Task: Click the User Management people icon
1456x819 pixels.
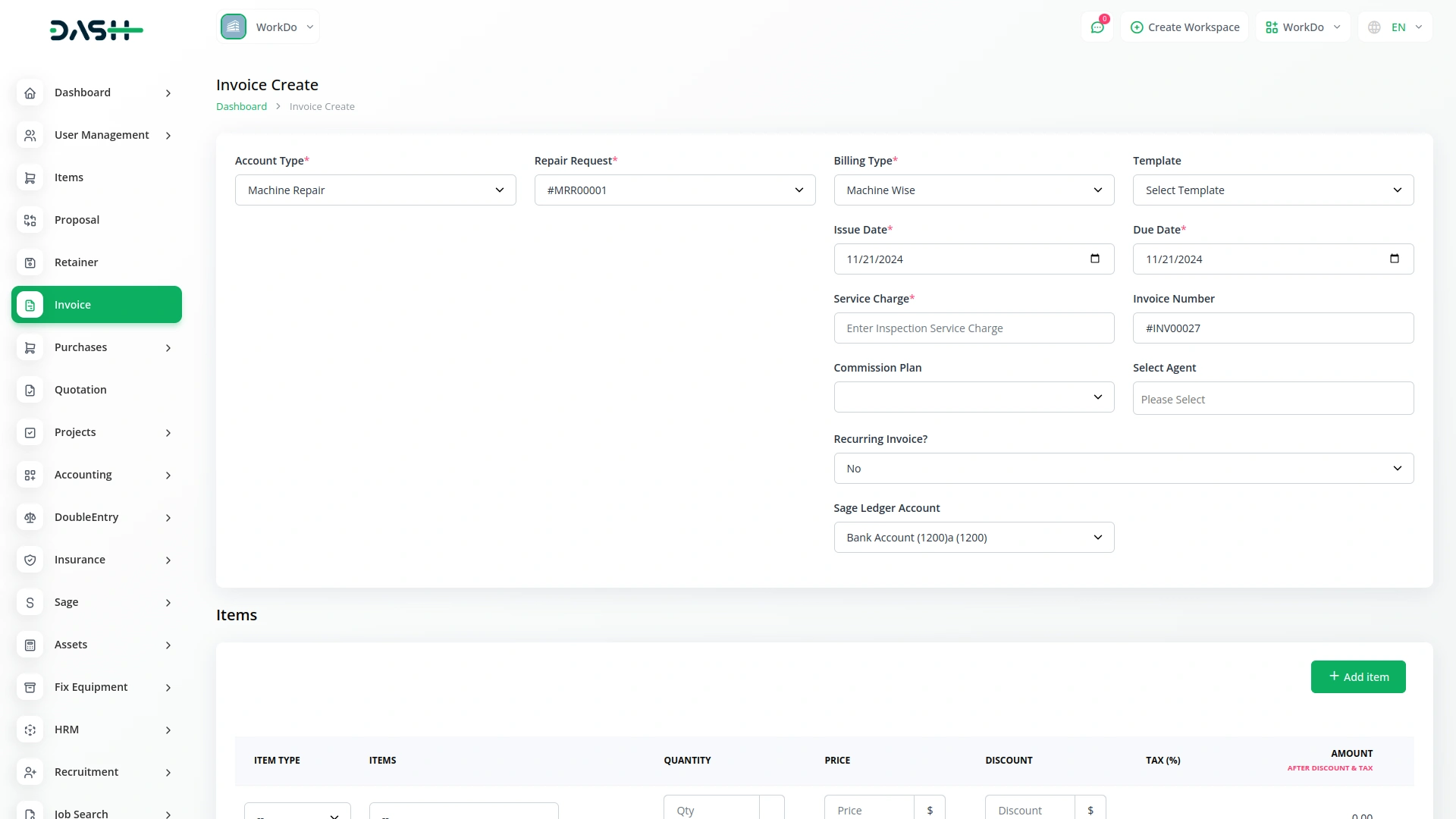Action: tap(30, 135)
